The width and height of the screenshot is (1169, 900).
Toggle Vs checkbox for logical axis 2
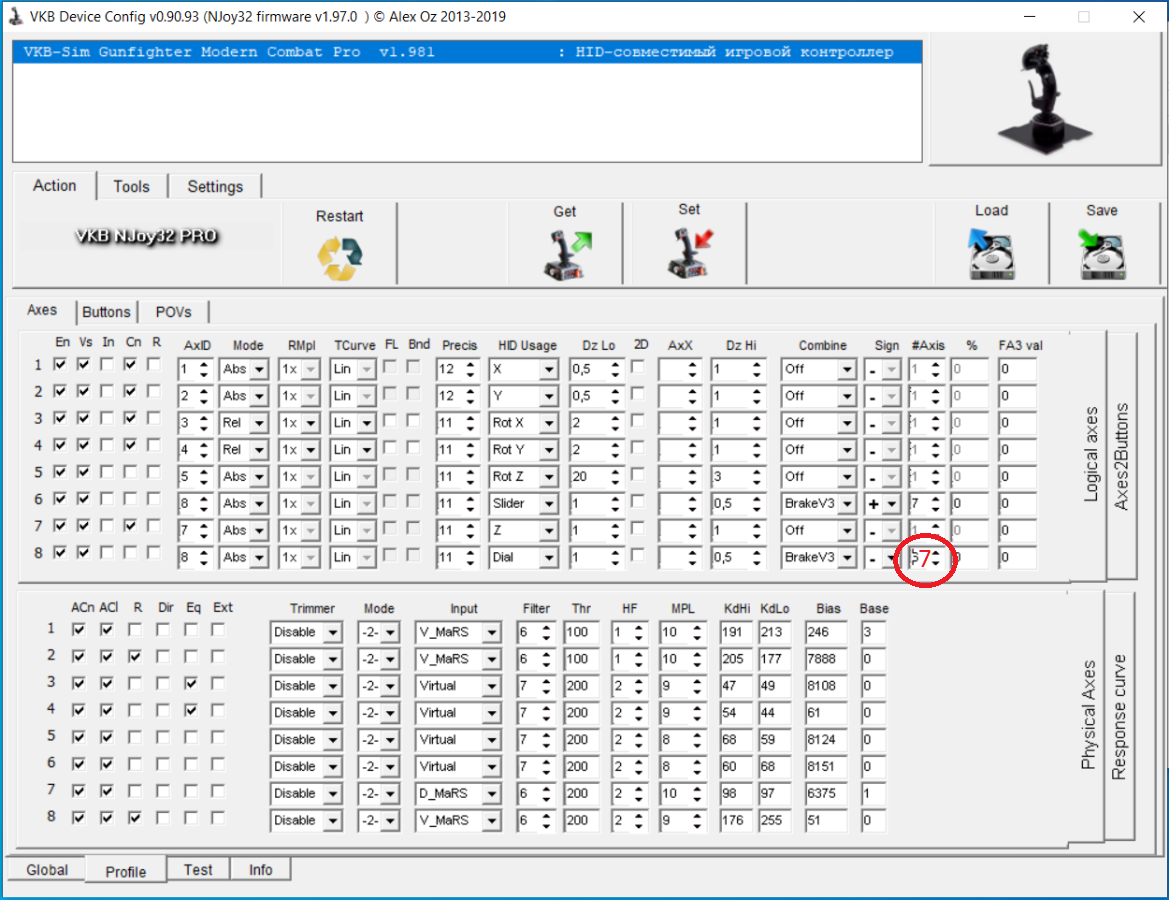(x=84, y=391)
